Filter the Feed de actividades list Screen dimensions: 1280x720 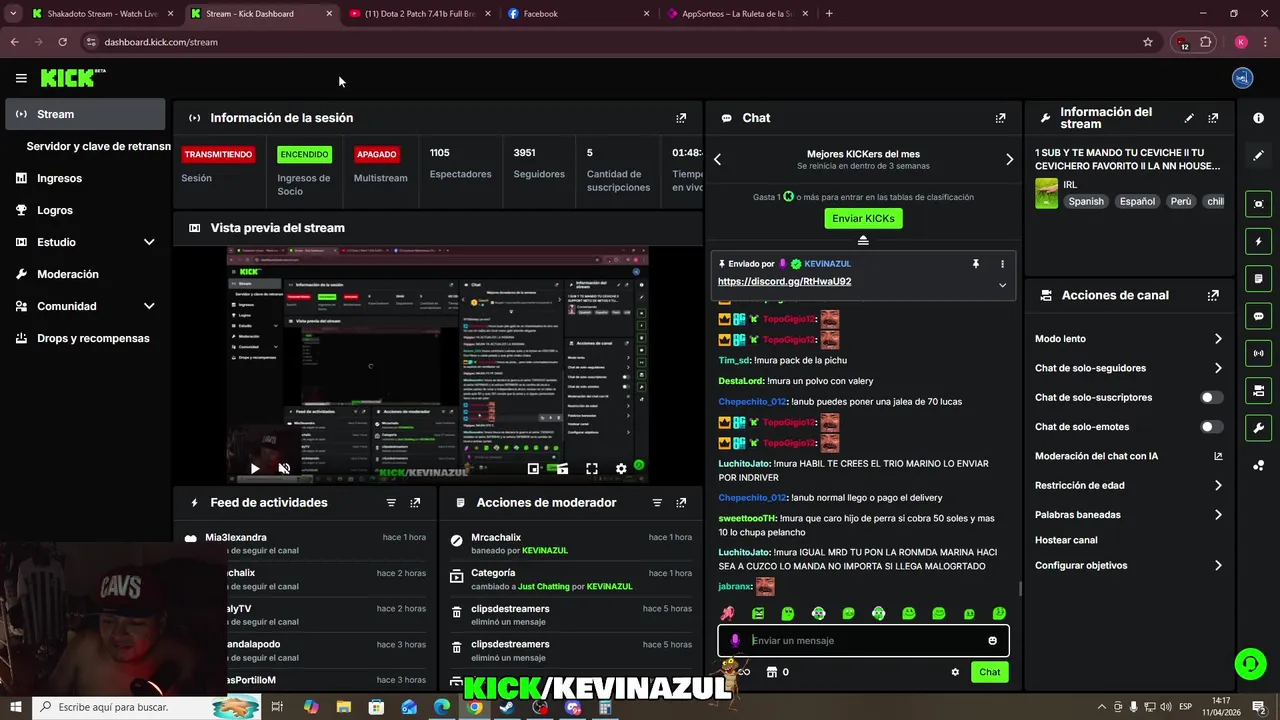(391, 503)
